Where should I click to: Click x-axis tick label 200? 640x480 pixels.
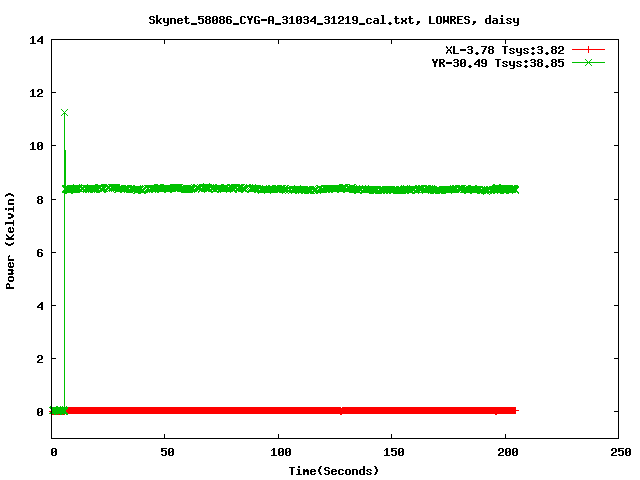tap(507, 452)
